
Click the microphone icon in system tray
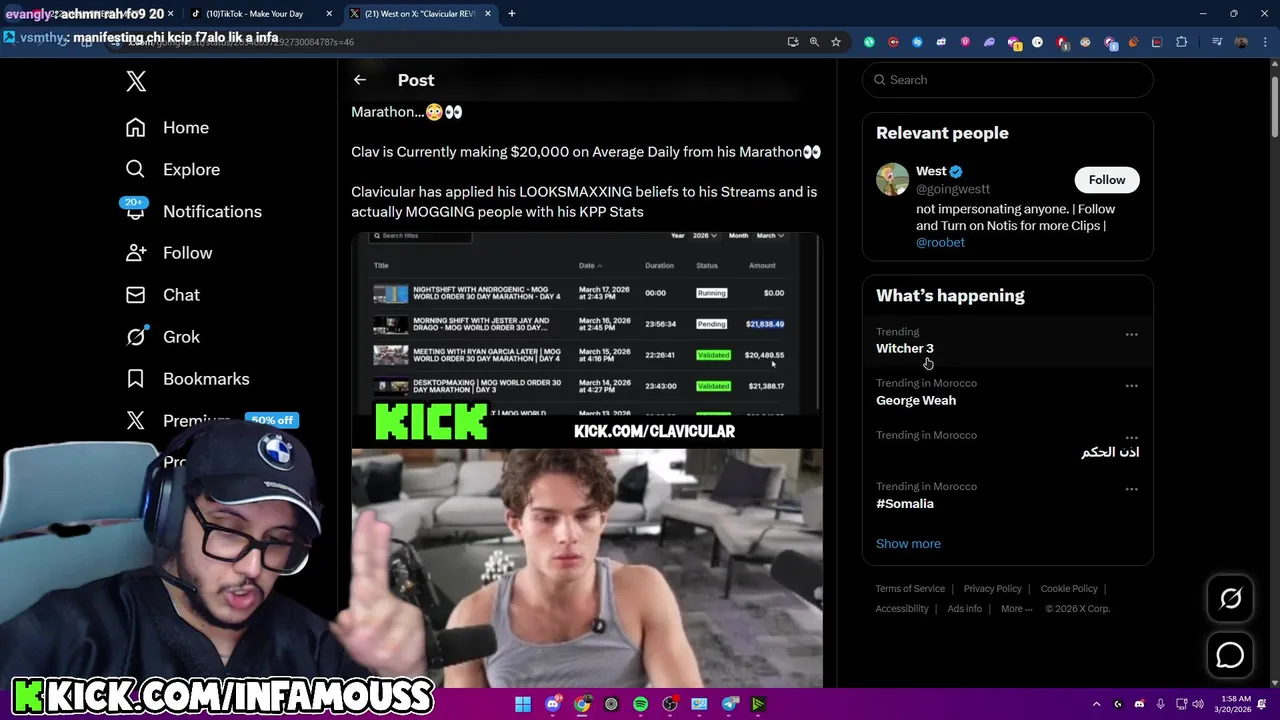(x=1160, y=704)
